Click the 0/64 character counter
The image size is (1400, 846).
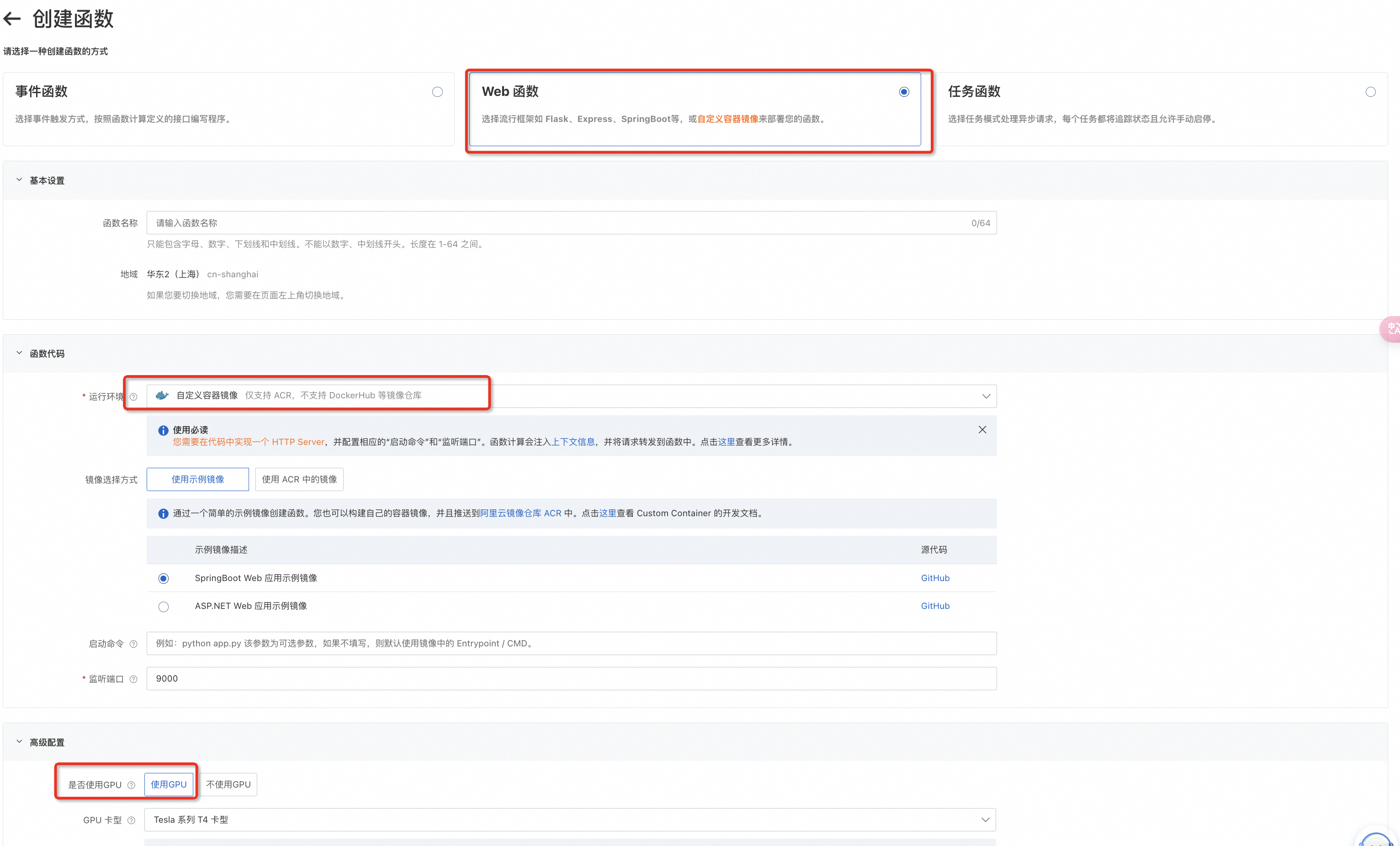coord(981,223)
